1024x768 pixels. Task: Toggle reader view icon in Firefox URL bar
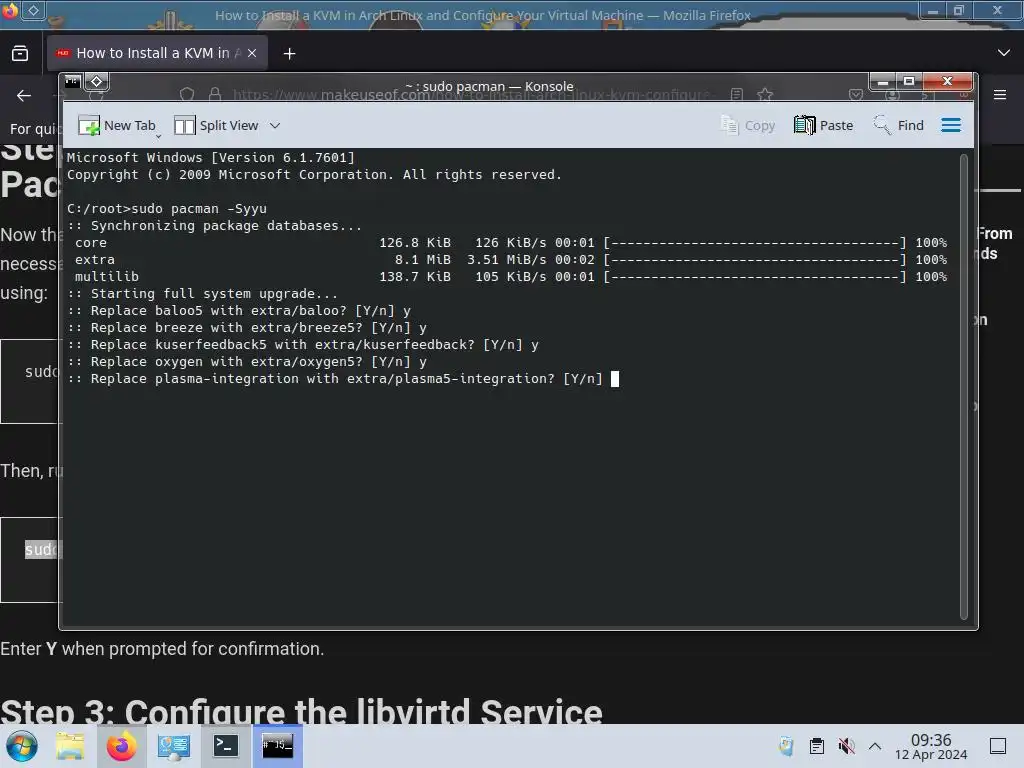point(737,95)
